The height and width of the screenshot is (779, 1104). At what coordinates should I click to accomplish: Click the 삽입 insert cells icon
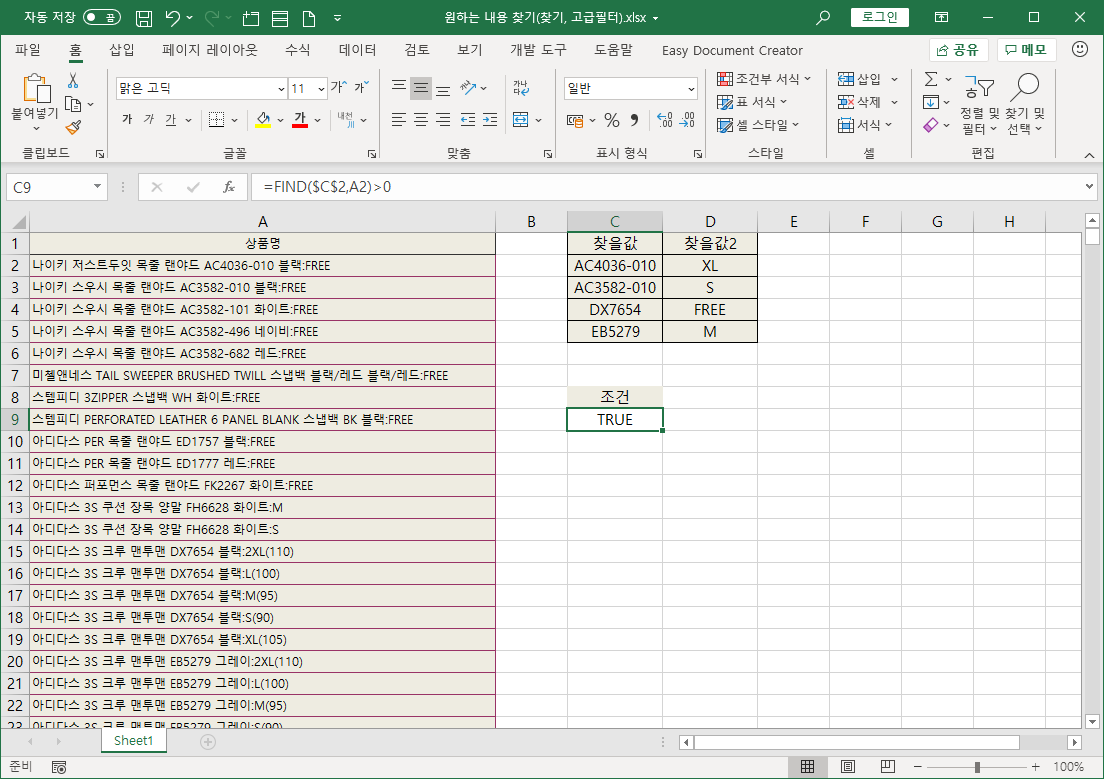point(846,79)
